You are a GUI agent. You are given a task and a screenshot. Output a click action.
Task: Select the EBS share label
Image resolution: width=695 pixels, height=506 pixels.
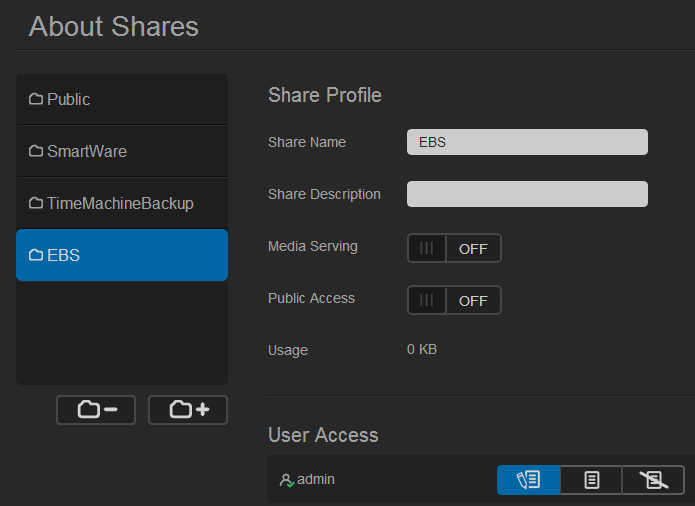click(64, 256)
